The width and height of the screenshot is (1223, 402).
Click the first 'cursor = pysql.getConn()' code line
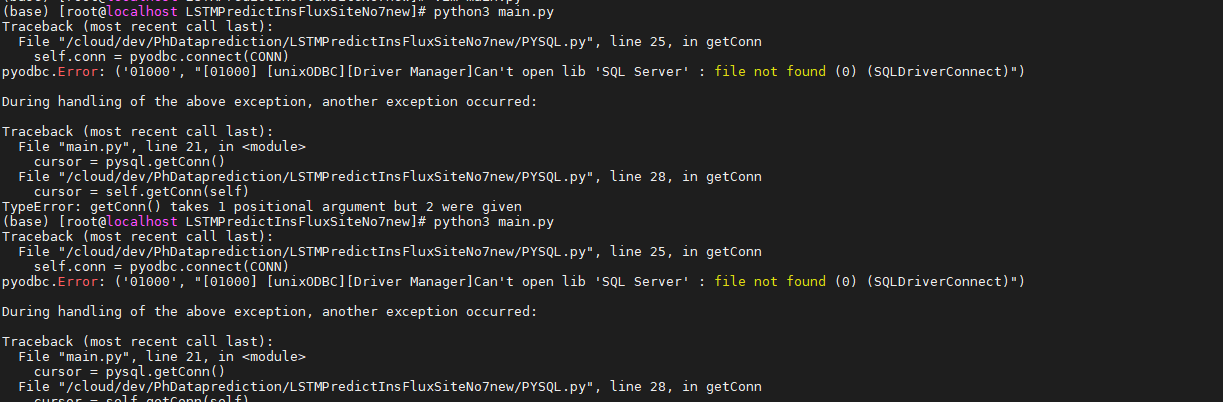129,161
